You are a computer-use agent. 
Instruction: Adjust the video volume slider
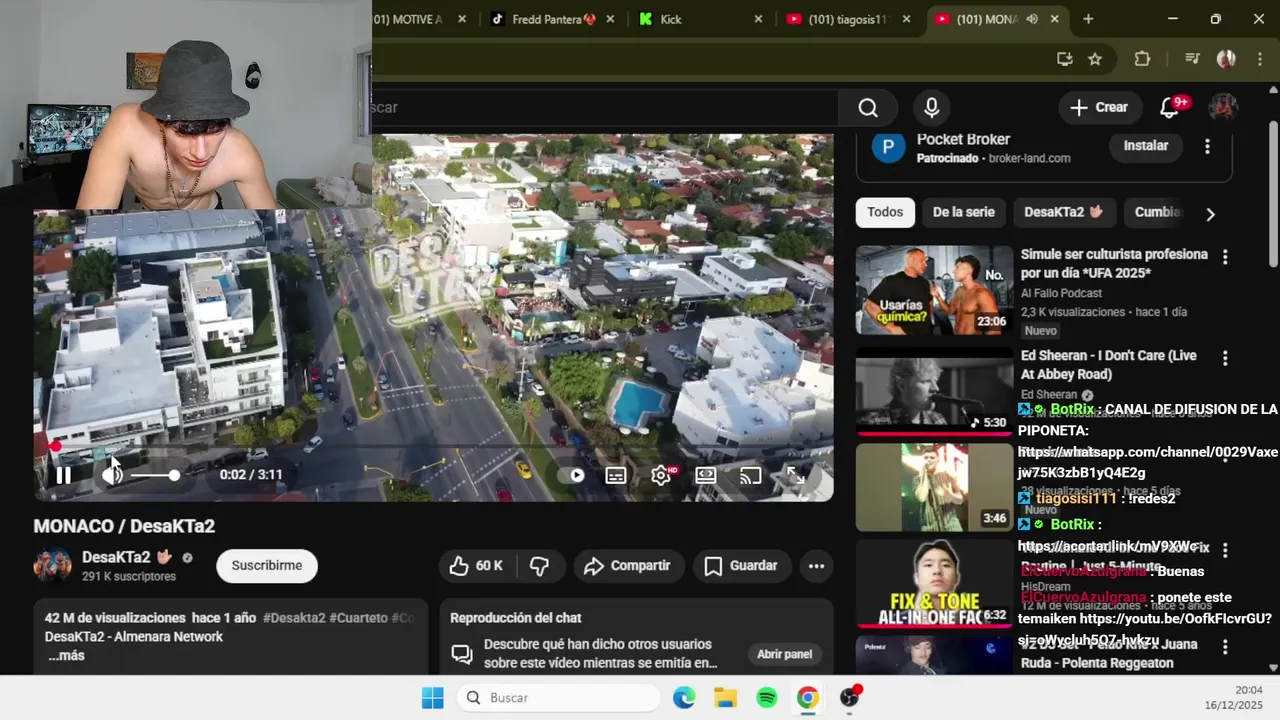pos(154,476)
